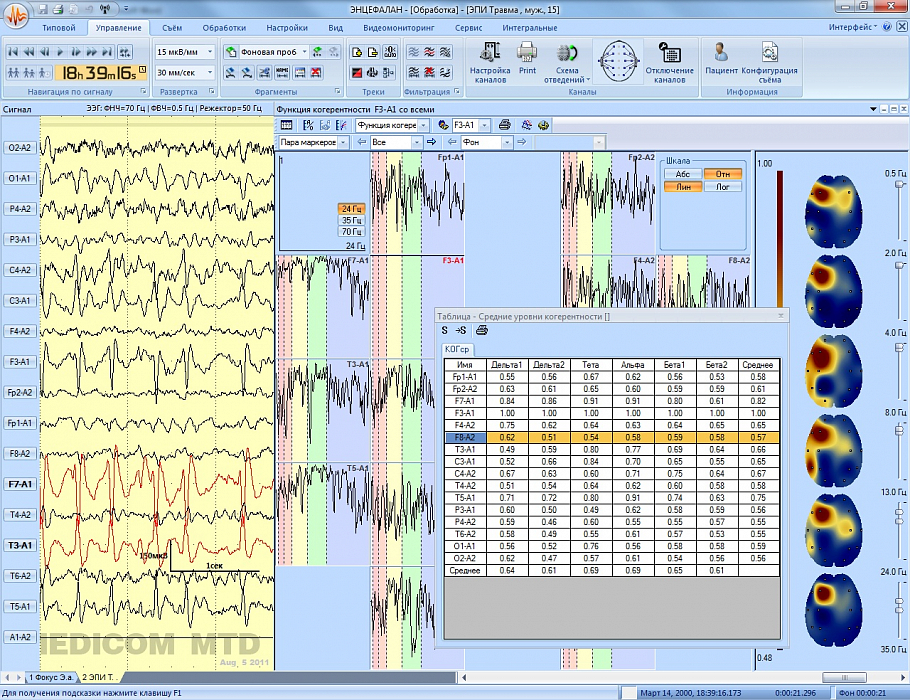Click the table view icon in coherence toolbar
Viewport: 910px width, 700px height.
point(287,125)
